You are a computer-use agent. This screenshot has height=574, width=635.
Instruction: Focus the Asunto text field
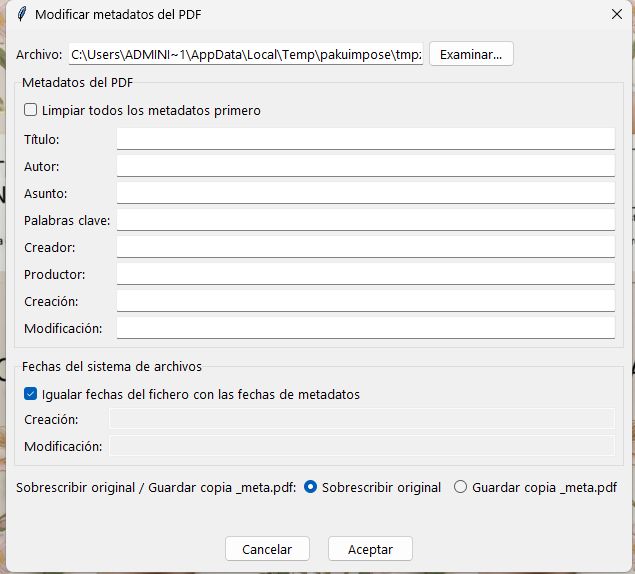pyautogui.click(x=366, y=193)
